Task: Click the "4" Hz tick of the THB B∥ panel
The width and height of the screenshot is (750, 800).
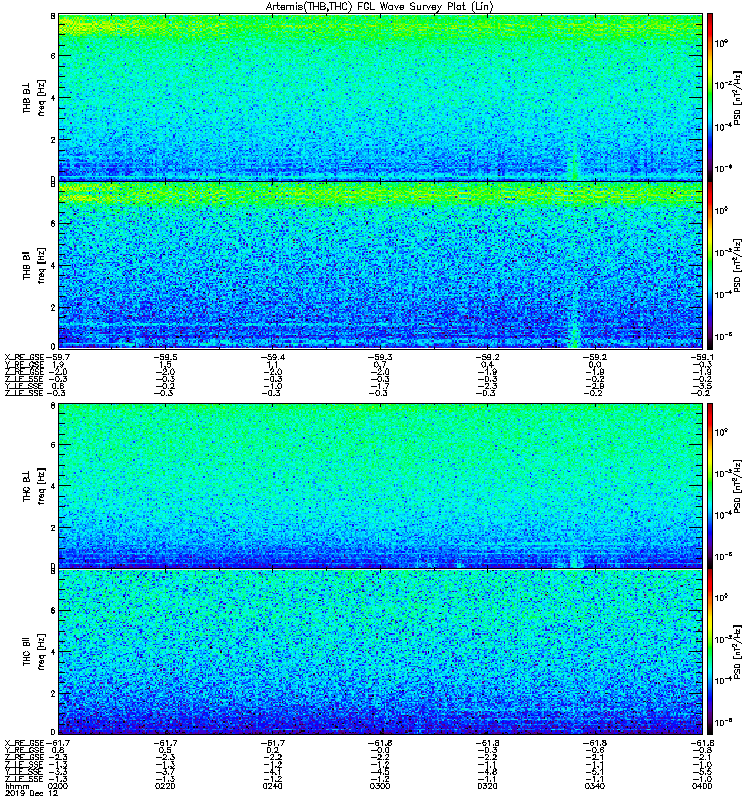Action: tap(53, 265)
